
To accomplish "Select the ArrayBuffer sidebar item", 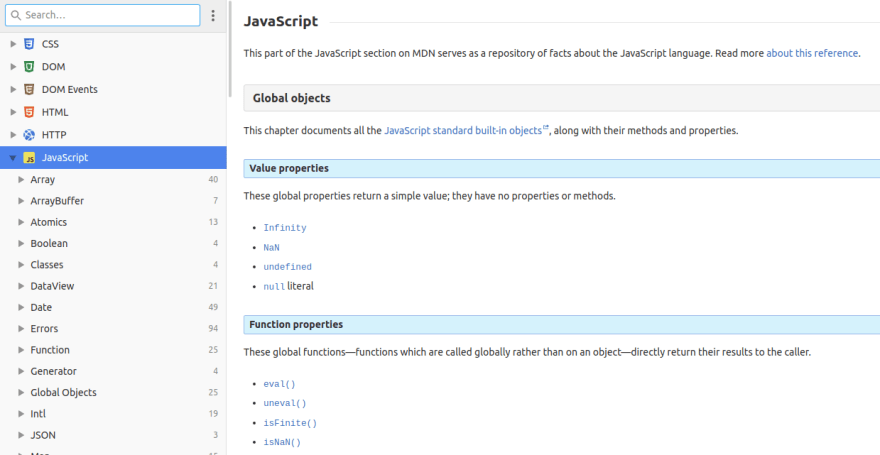I will pos(113,201).
